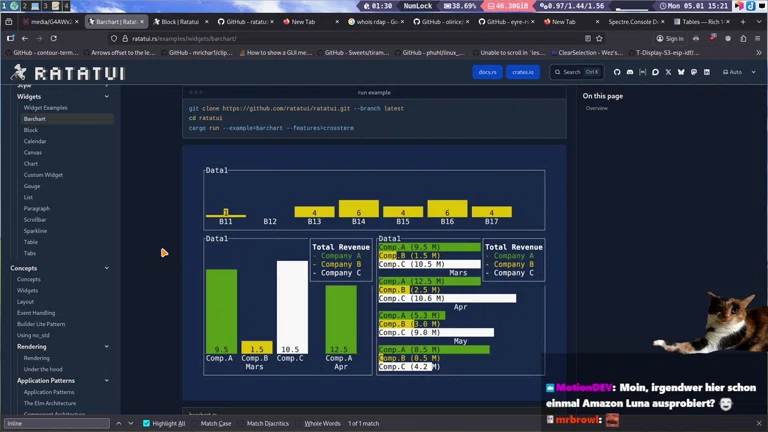Image resolution: width=768 pixels, height=432 pixels.
Task: Click the Search field in site header
Action: (578, 72)
